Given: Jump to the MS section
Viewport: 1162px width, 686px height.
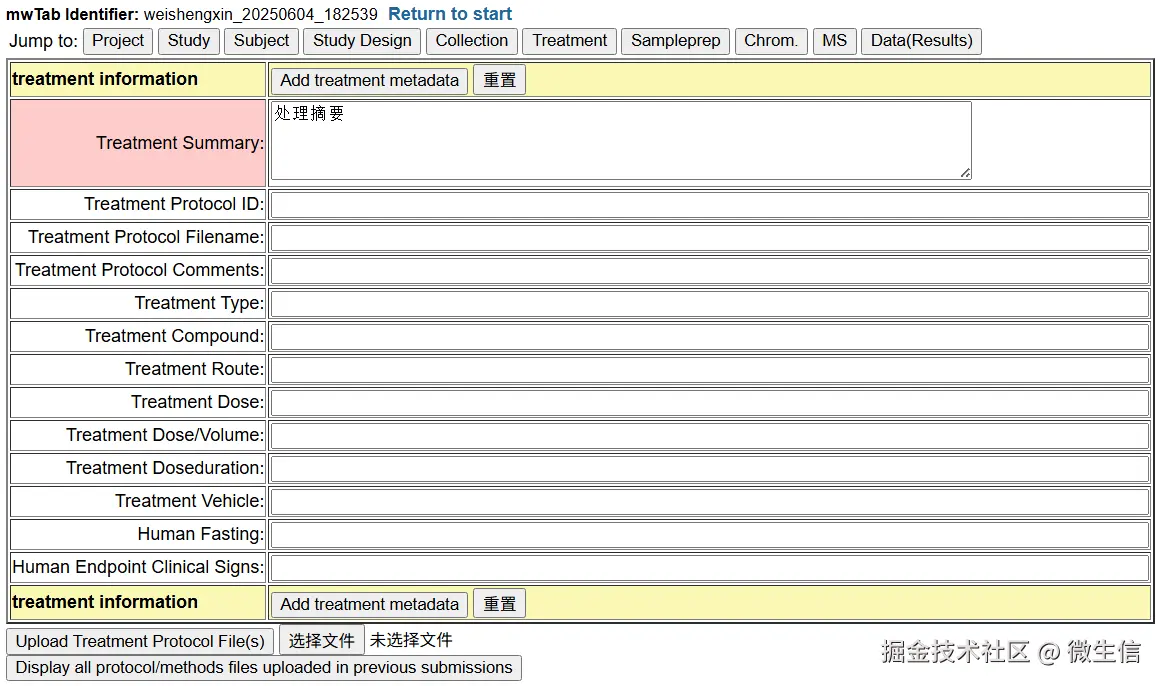Looking at the screenshot, I should point(834,41).
